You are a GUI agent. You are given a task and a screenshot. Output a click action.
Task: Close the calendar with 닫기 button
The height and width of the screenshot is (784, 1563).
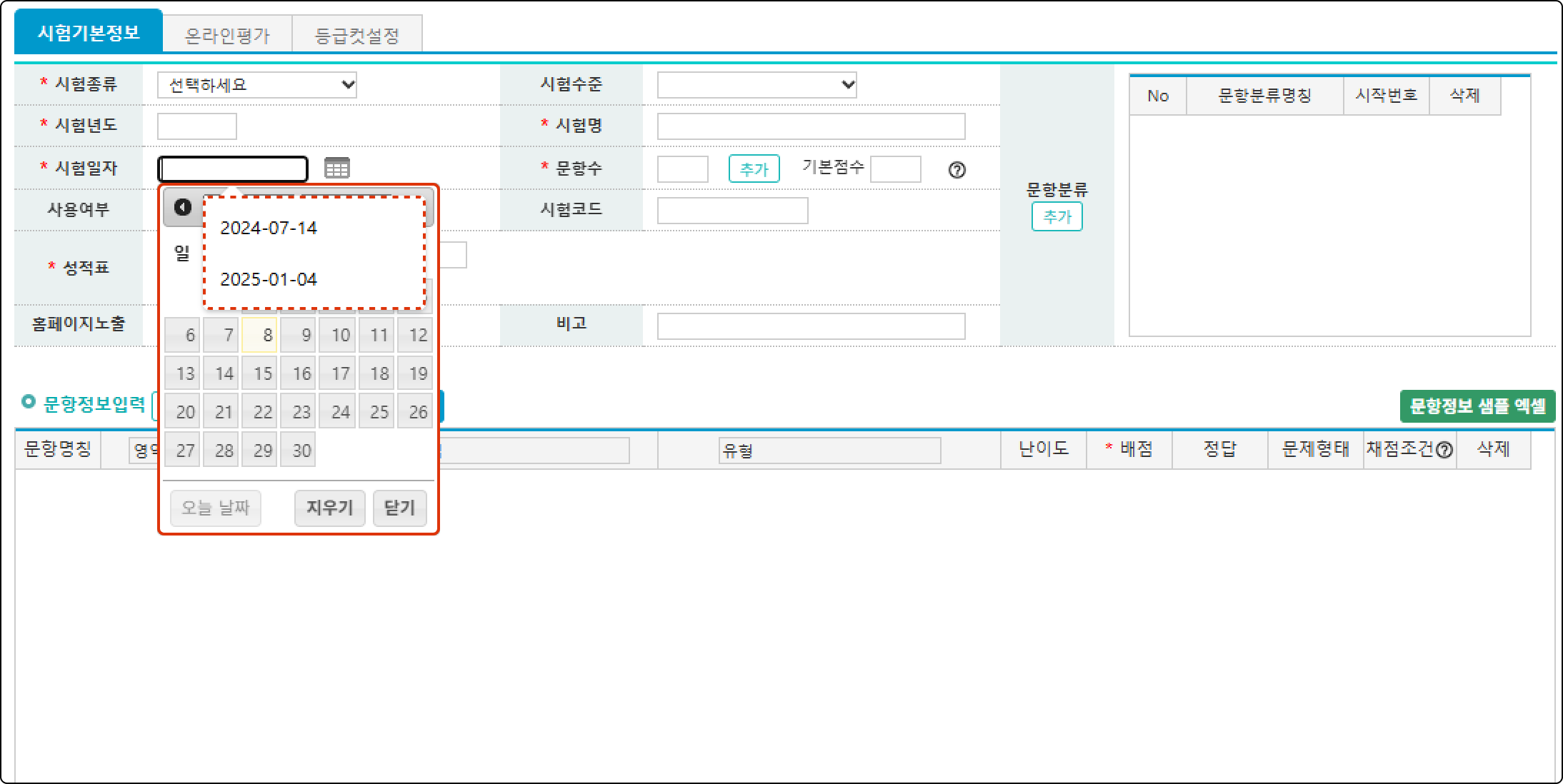(x=399, y=508)
